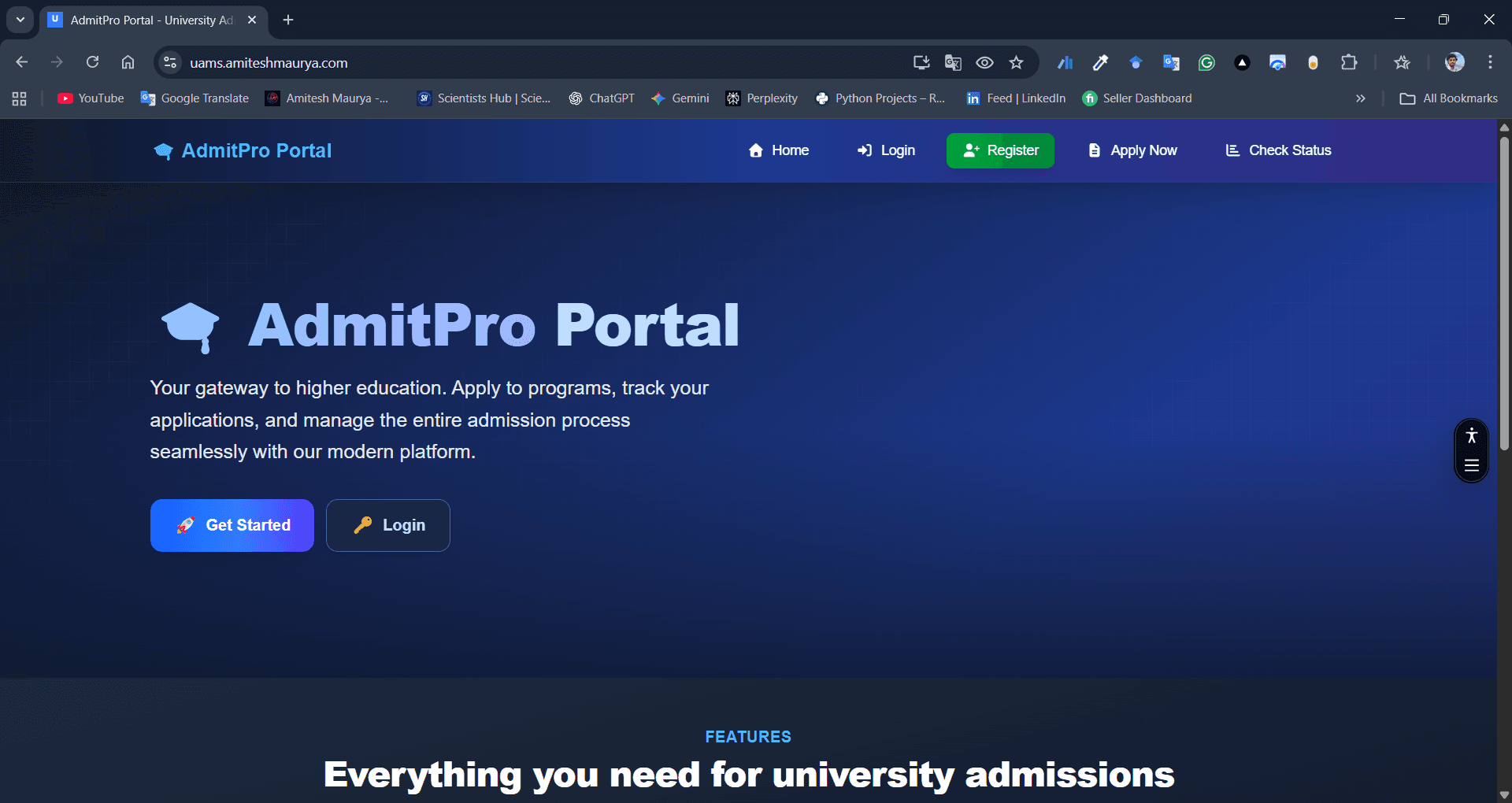The image size is (1512, 803).
Task: Open the Grammarly extension icon
Action: tap(1206, 62)
